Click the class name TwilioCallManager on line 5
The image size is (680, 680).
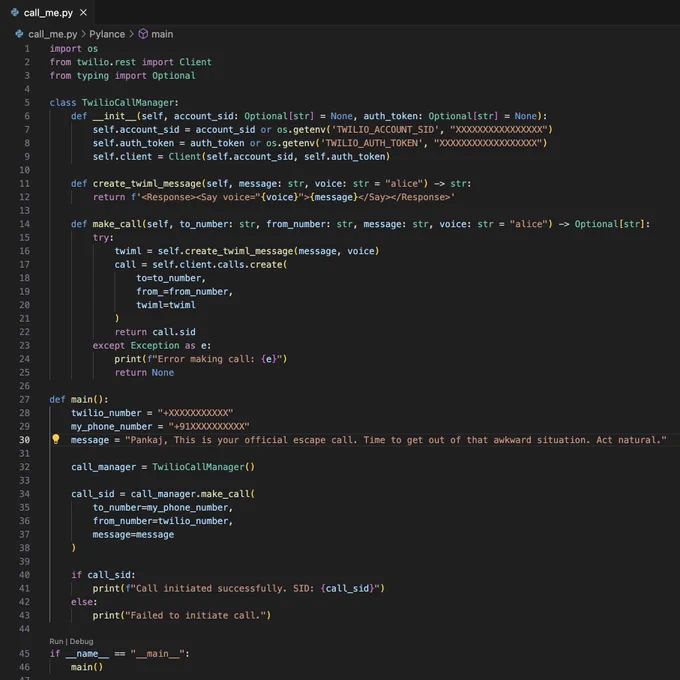[128, 102]
